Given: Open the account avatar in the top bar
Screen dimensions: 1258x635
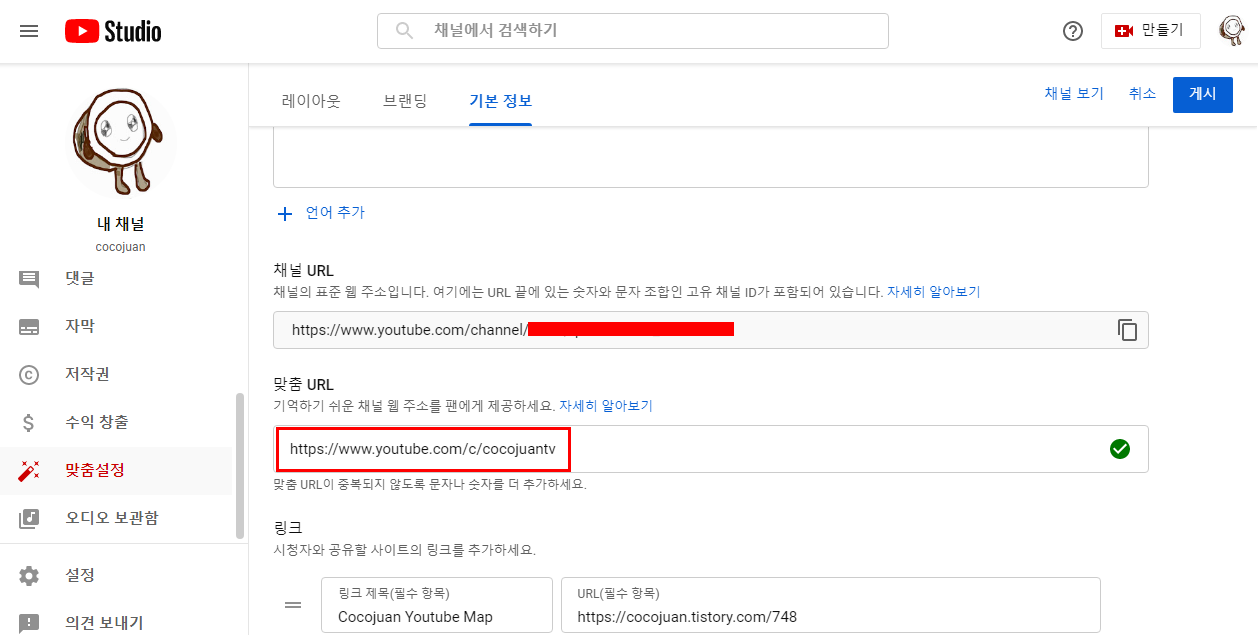Looking at the screenshot, I should 1230,31.
